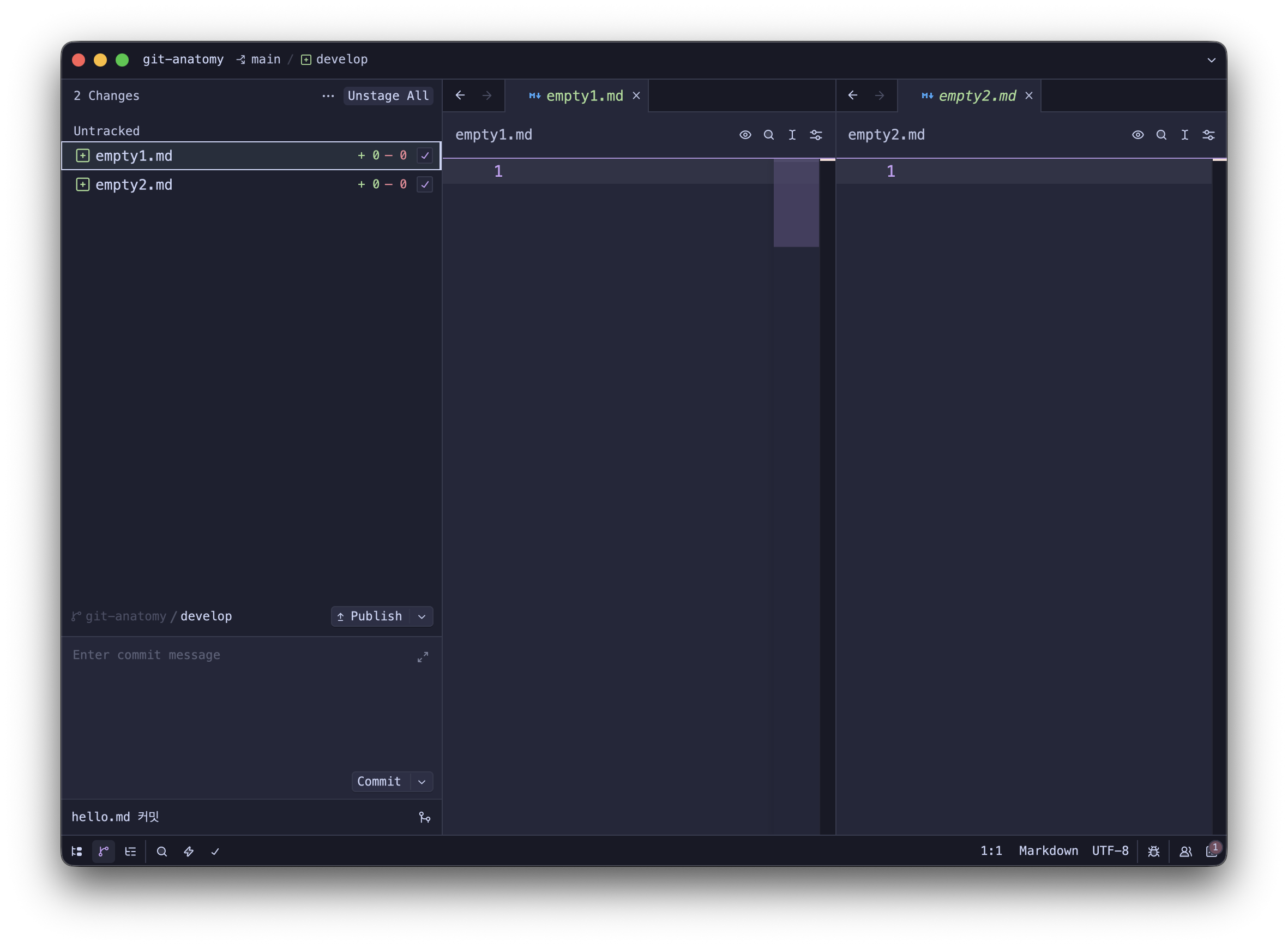Click the diagnostics checkmark icon in status bar
This screenshot has height=947, width=1288.
coord(215,852)
